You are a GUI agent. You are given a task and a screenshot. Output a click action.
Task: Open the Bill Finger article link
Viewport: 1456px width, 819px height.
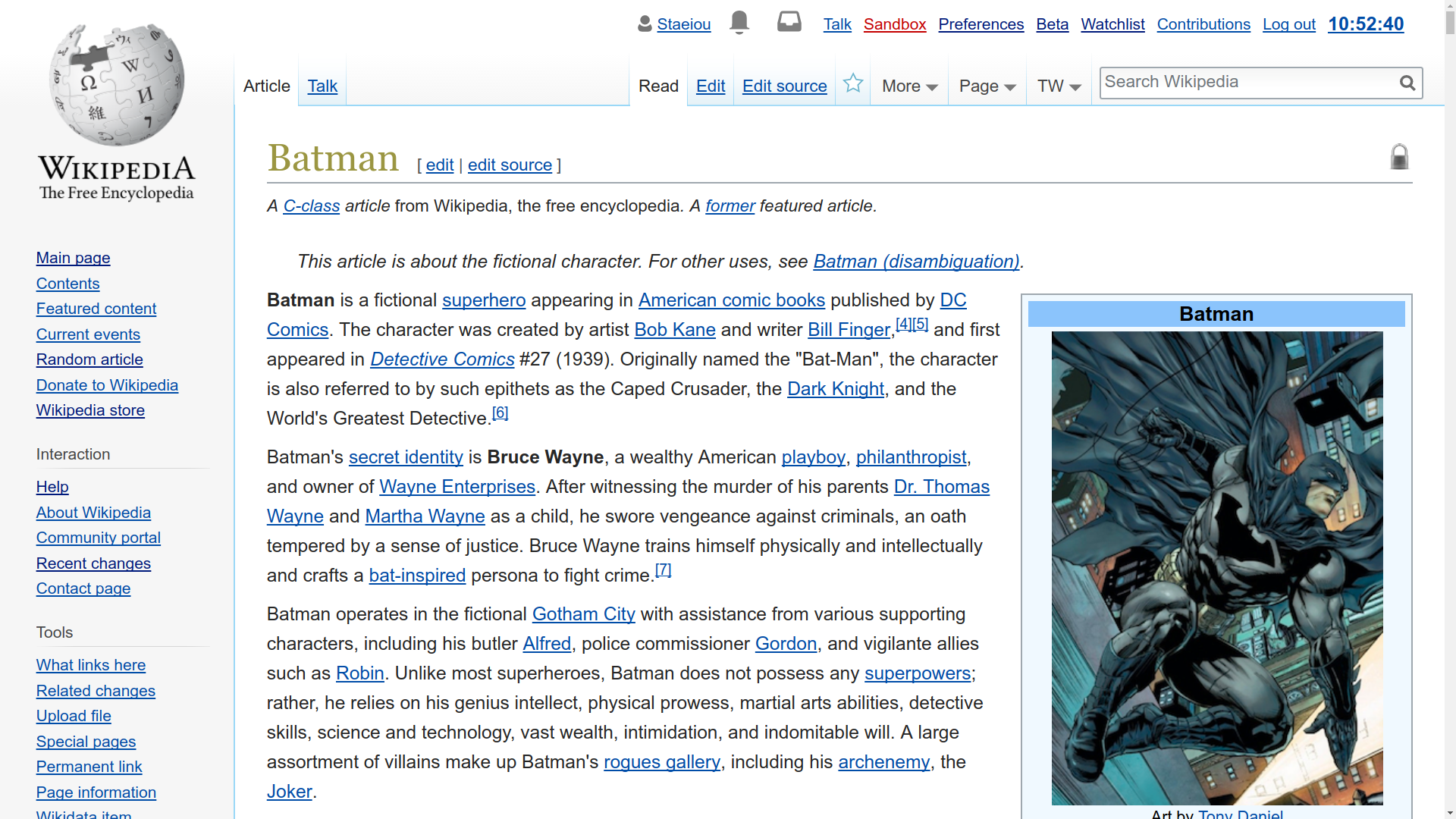click(849, 329)
